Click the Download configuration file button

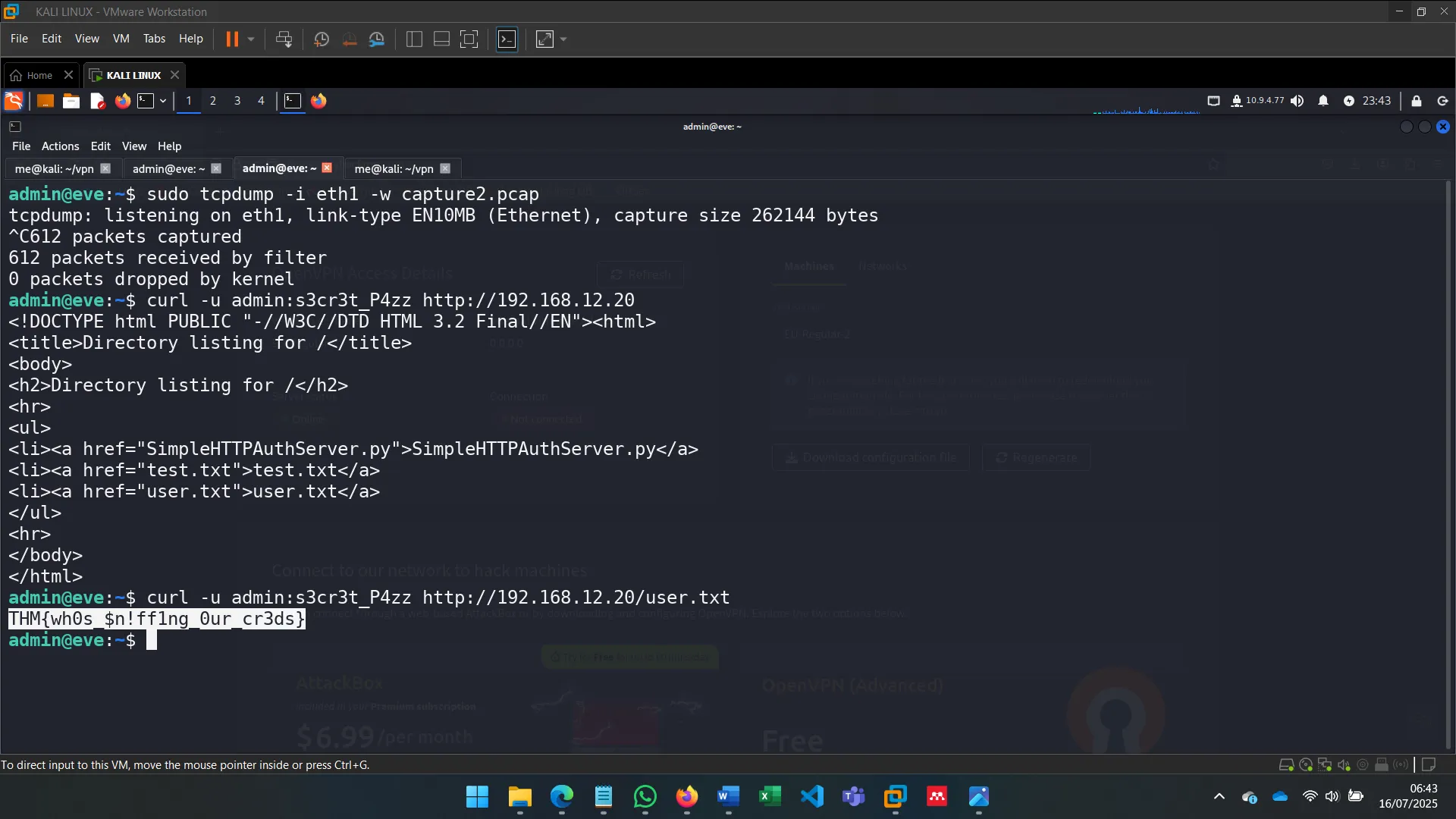click(869, 457)
